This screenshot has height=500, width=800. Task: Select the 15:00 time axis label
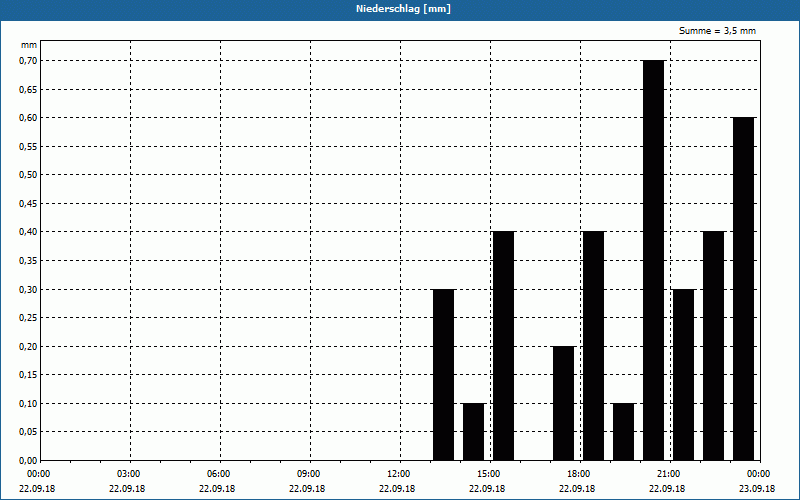coord(489,474)
